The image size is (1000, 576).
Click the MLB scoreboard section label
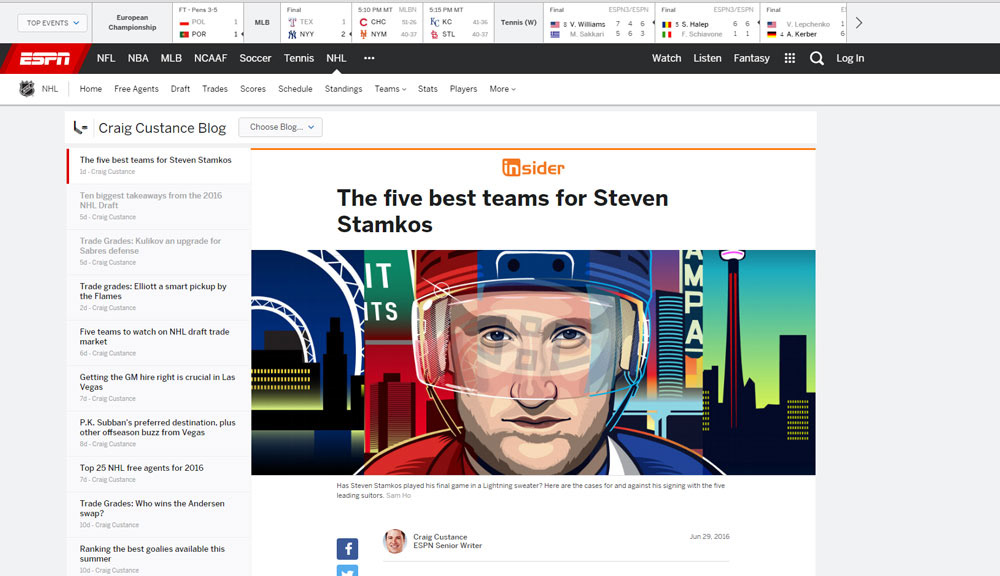(x=262, y=22)
